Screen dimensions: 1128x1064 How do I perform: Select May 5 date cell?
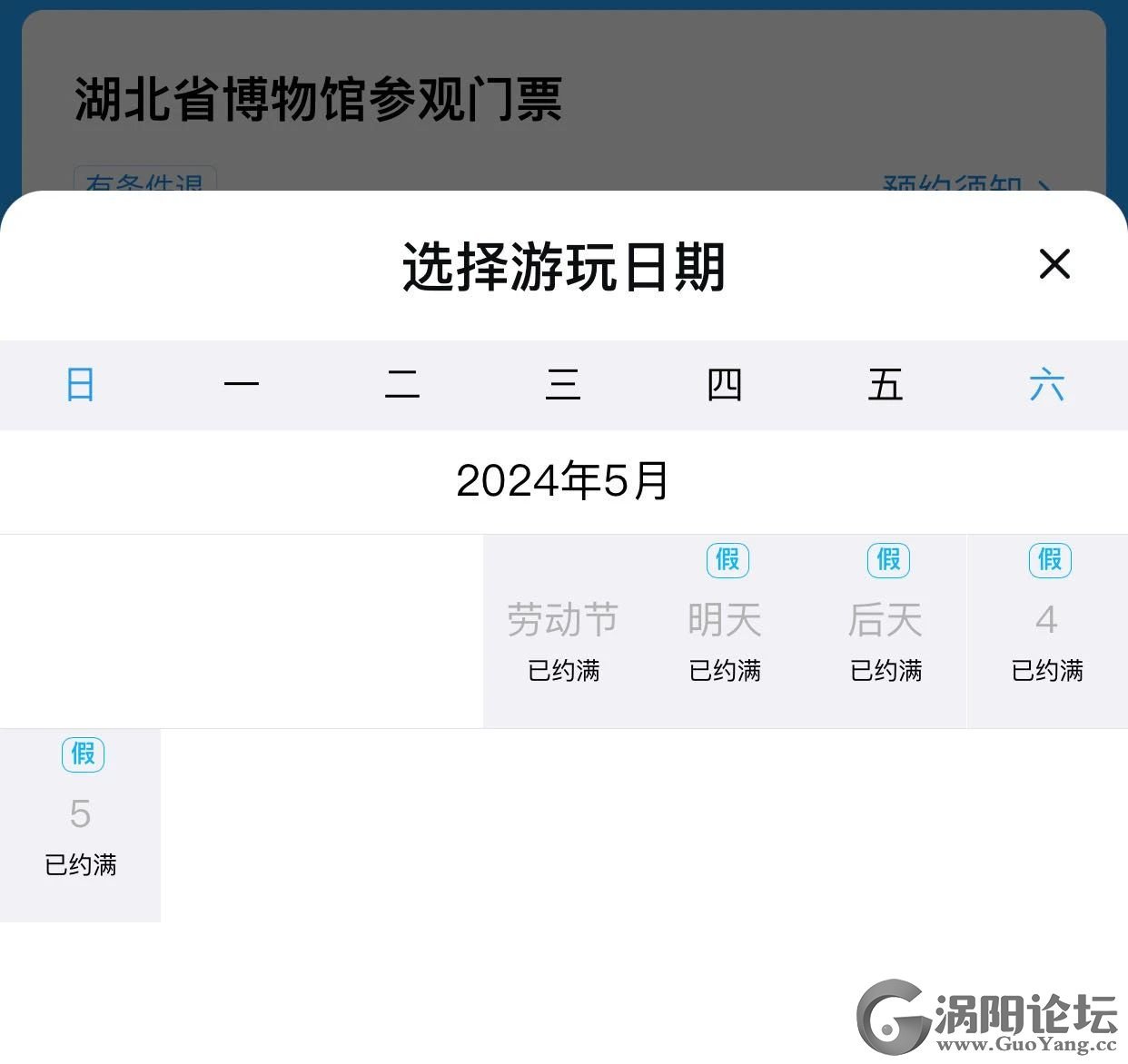pos(80,825)
